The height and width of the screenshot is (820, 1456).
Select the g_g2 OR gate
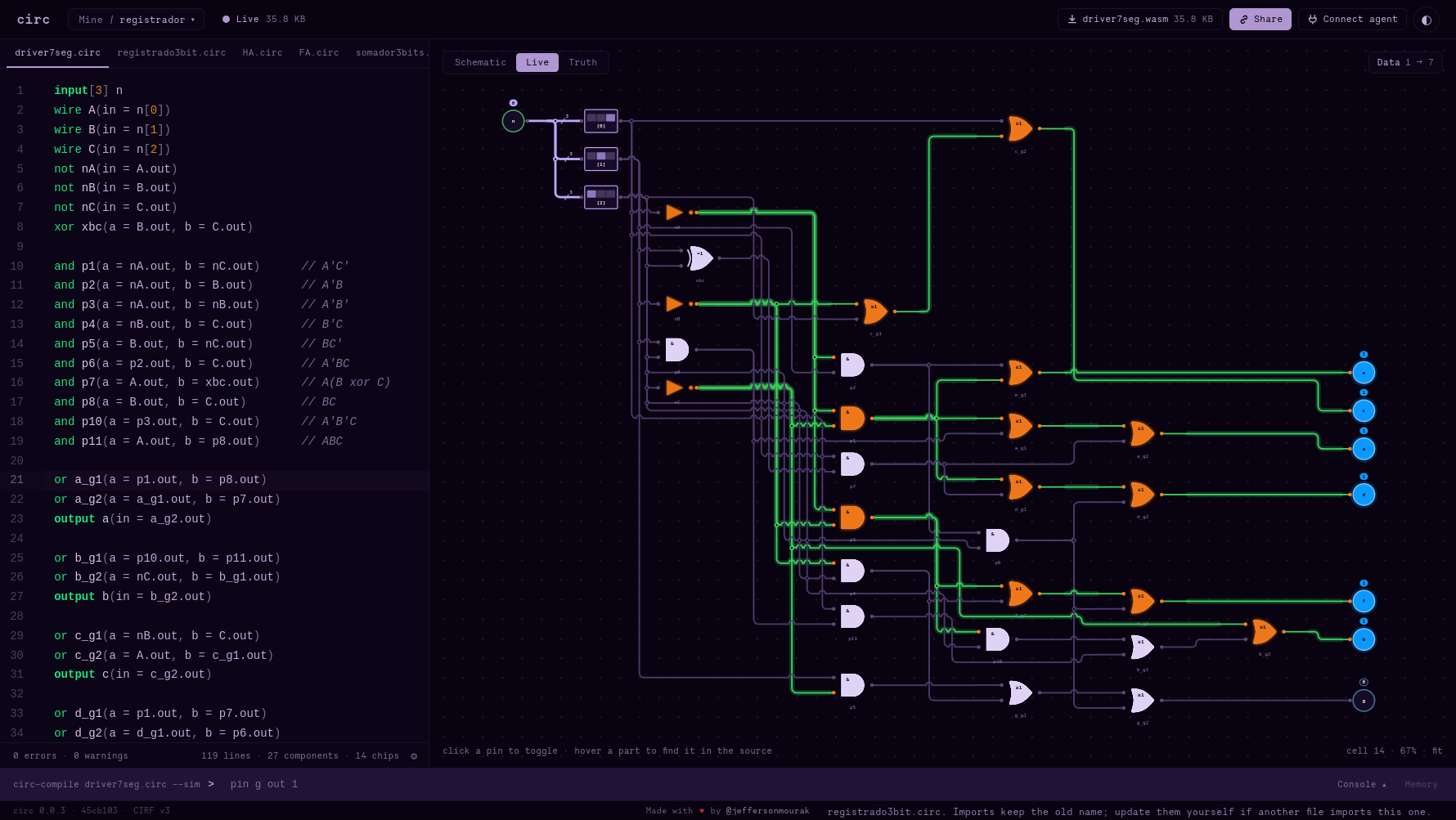click(x=1142, y=701)
